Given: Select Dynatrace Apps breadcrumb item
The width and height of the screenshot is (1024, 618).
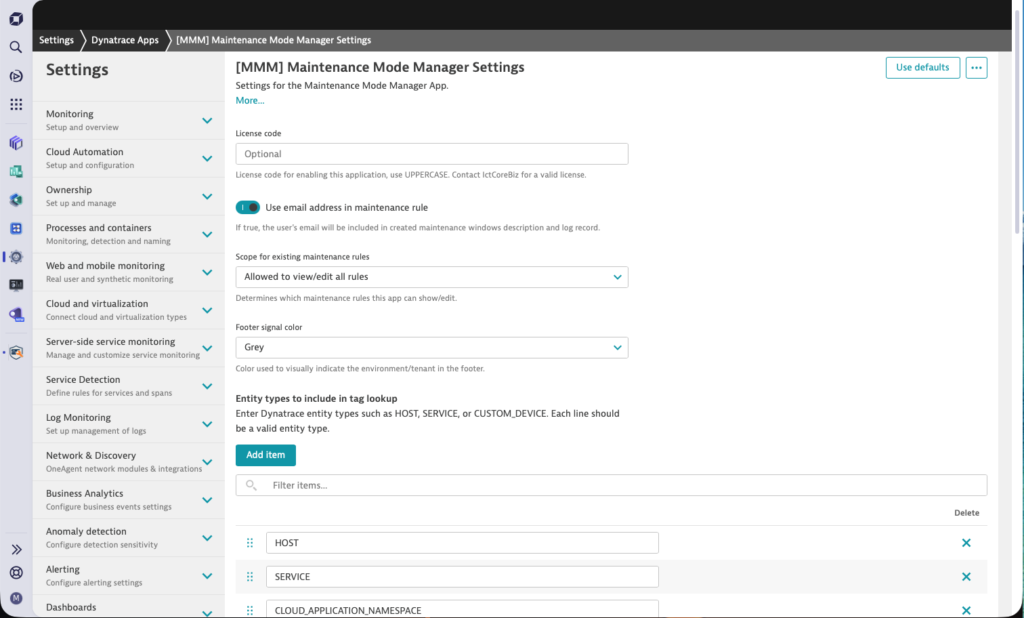Looking at the screenshot, I should click(x=125, y=40).
